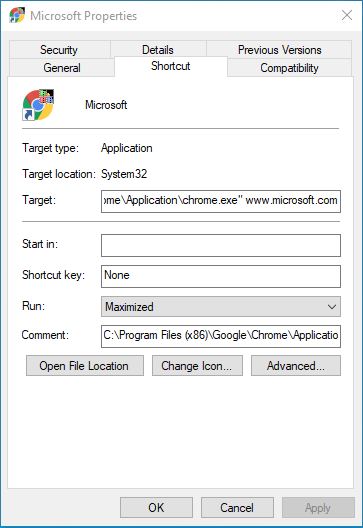Click the Target input field
The height and width of the screenshot is (528, 363).
221,201
